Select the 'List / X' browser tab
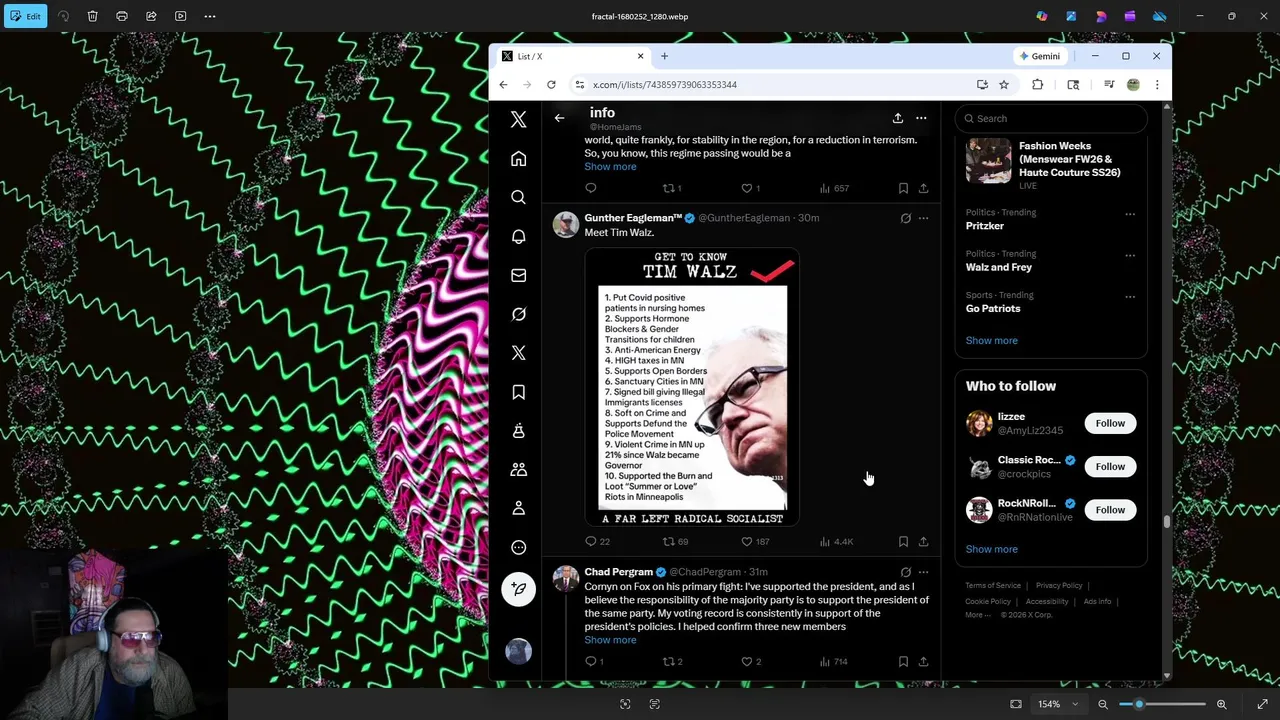 pyautogui.click(x=573, y=56)
